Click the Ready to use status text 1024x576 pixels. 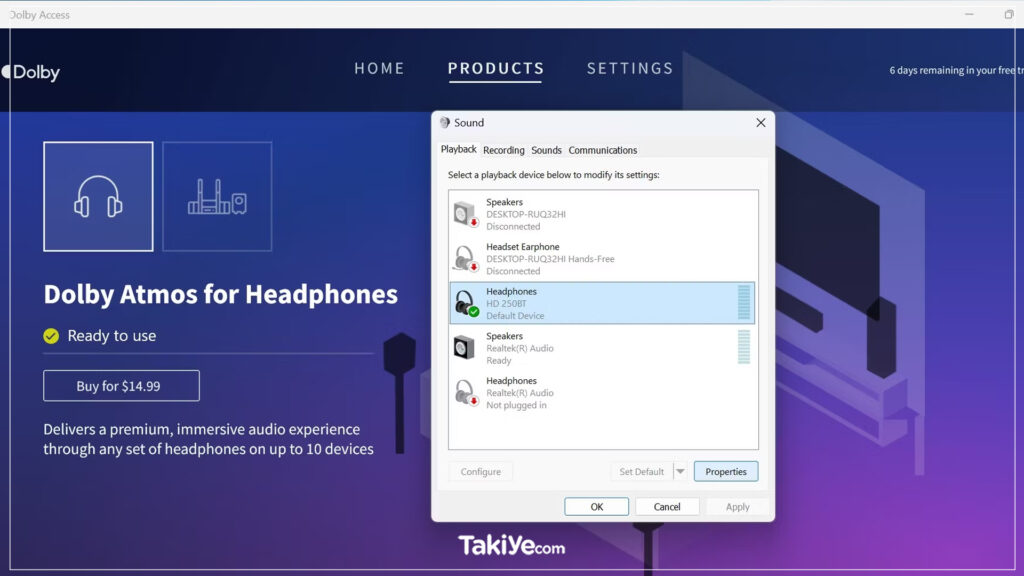(x=112, y=336)
